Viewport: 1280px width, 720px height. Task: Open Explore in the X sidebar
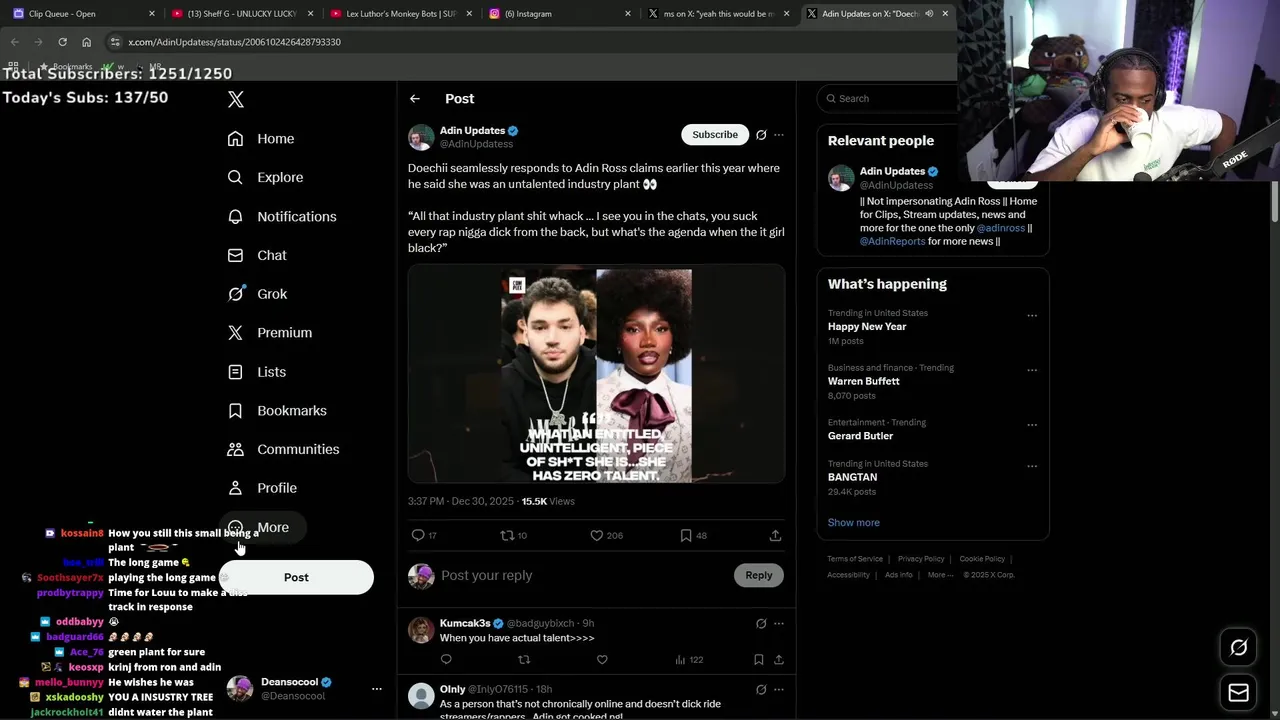(x=265, y=177)
